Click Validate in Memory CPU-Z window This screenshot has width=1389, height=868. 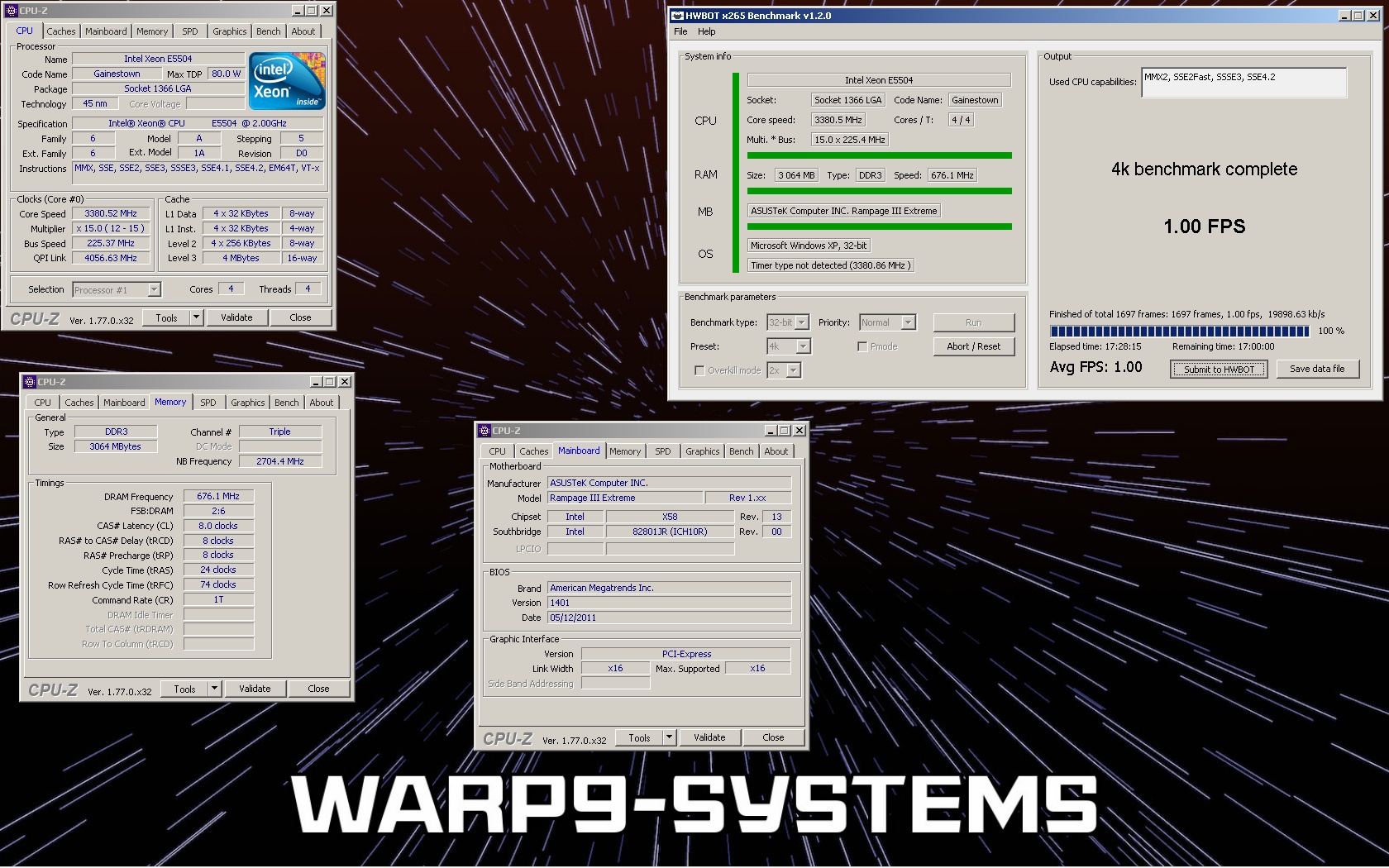255,689
